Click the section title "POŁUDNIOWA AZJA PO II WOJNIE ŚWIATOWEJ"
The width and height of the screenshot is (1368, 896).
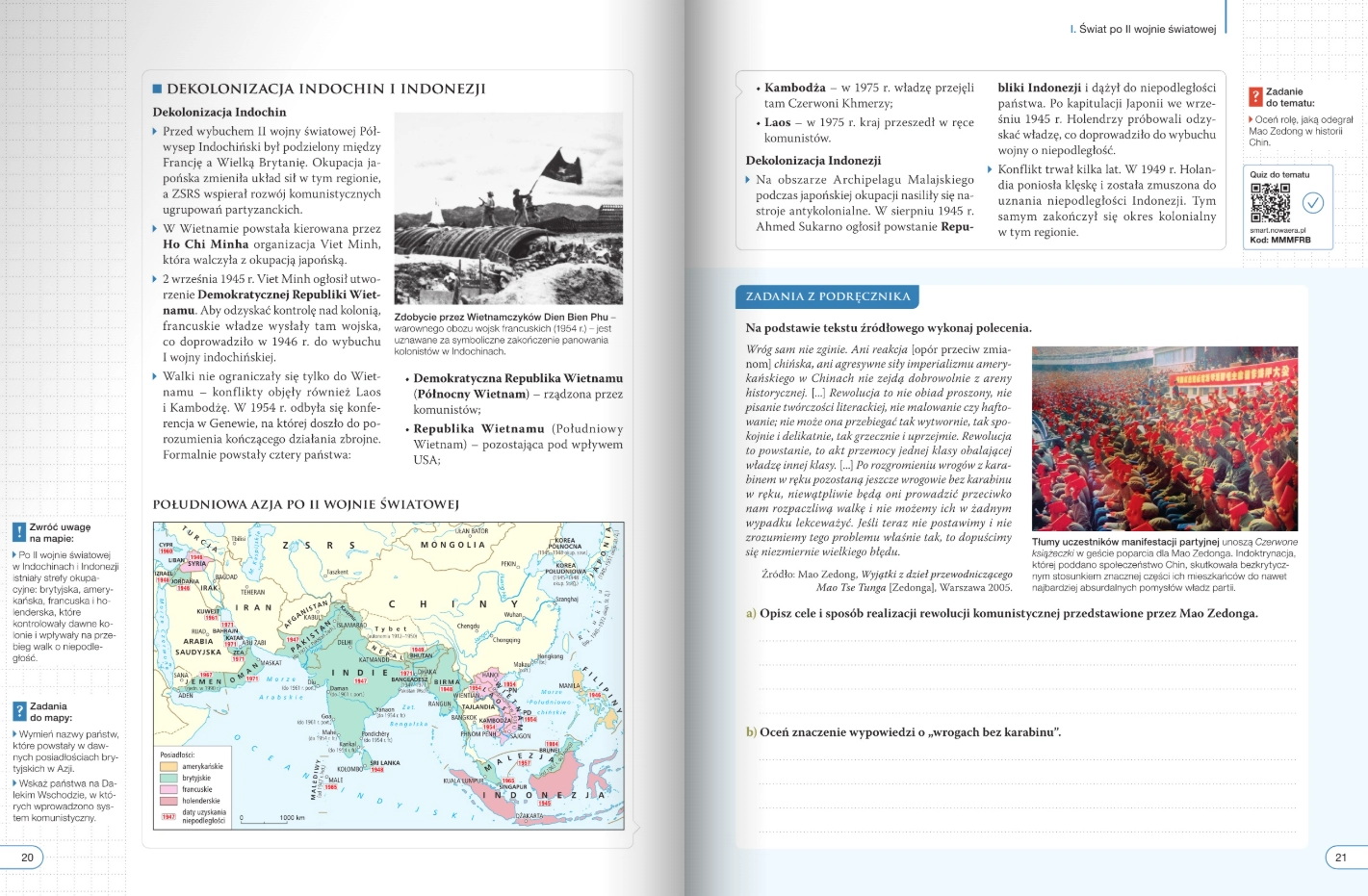306,504
